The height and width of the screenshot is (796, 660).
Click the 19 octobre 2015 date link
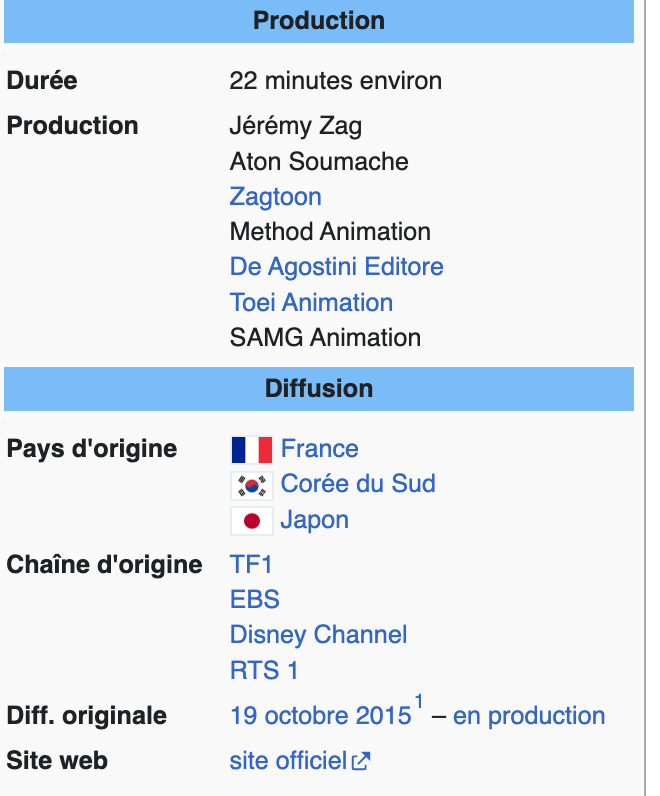point(320,716)
